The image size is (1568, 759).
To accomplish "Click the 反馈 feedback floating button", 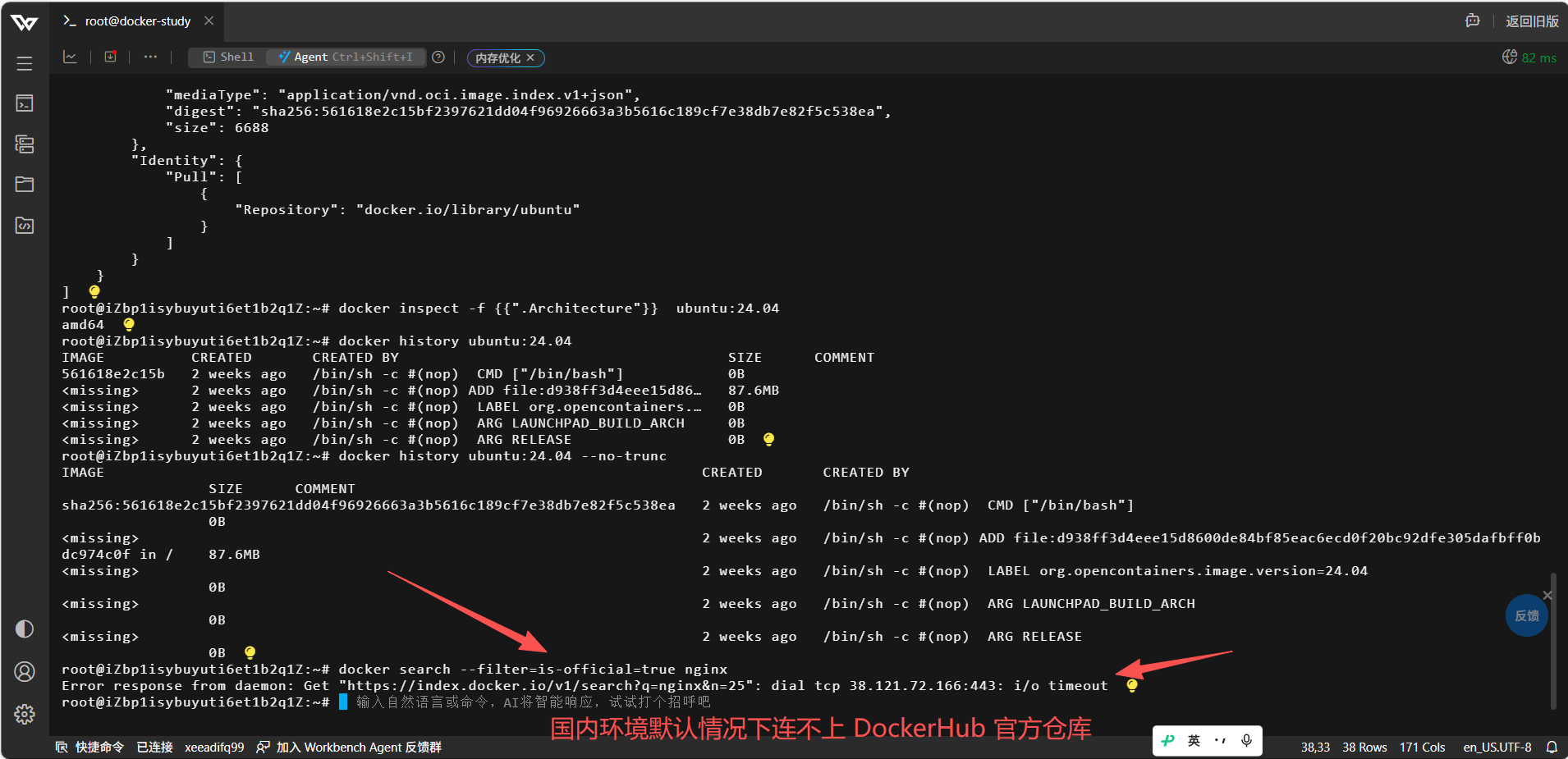I will [x=1527, y=615].
